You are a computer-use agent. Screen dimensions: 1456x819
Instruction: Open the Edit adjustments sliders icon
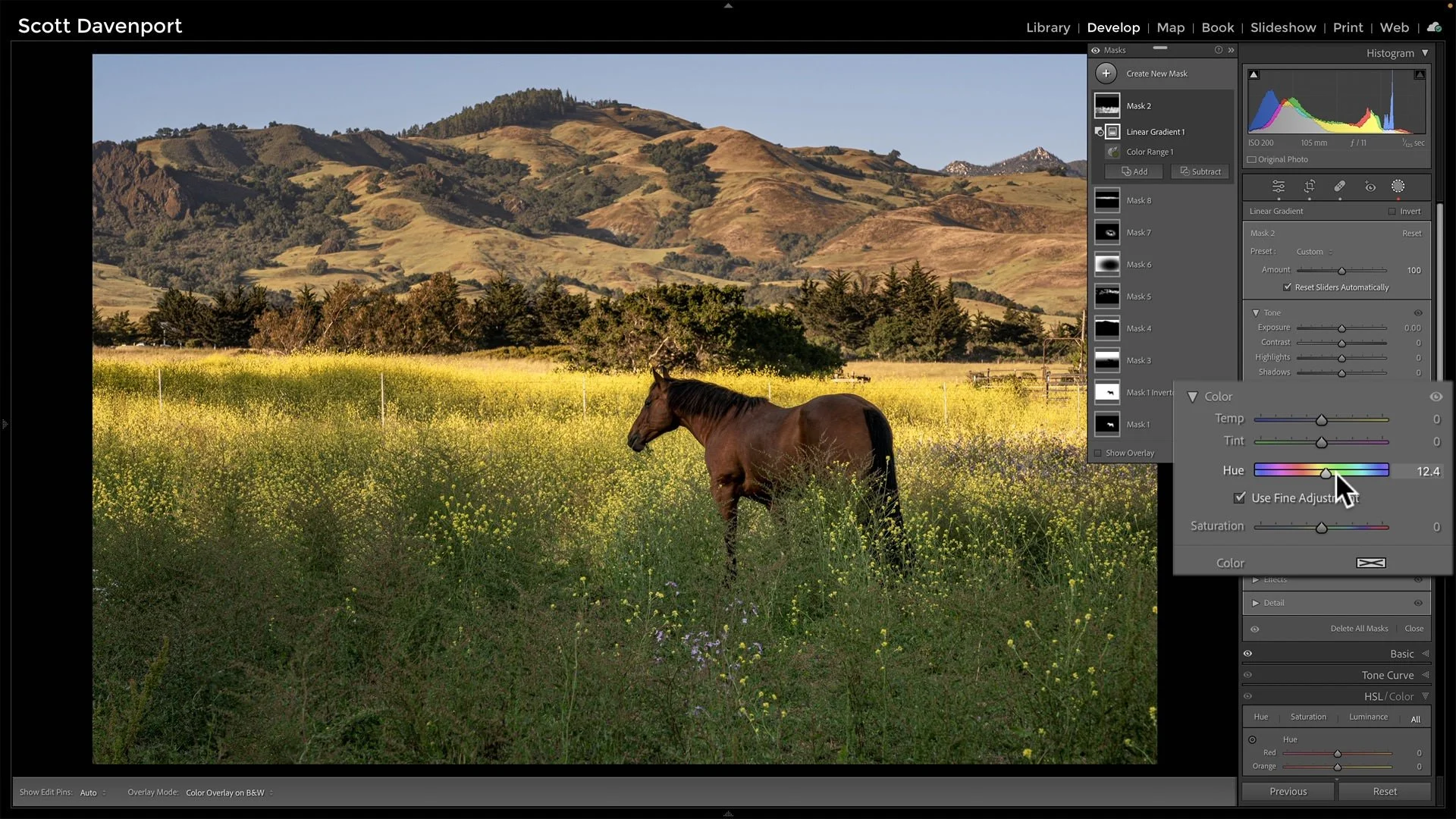point(1278,187)
